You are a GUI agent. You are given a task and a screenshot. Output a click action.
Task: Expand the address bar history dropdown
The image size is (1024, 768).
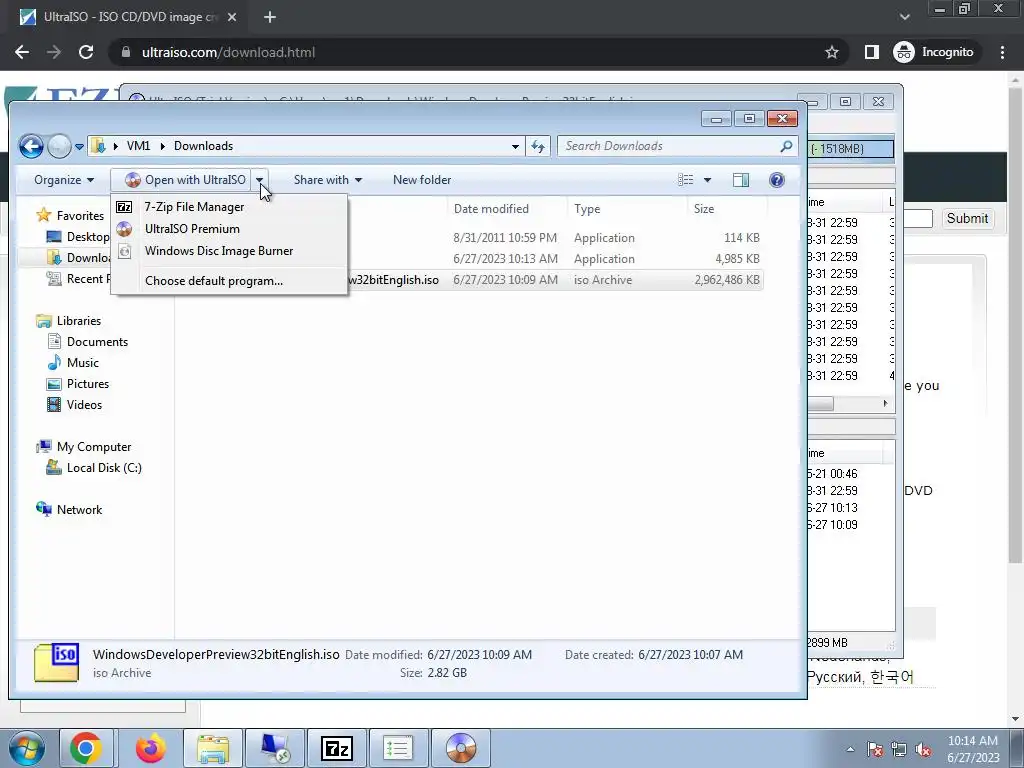pos(515,147)
